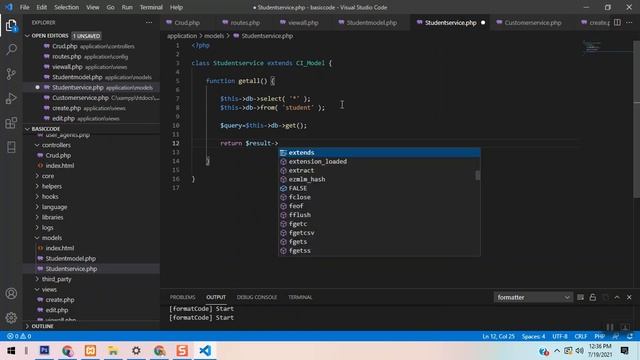Click the PHP language mode in status bar
Screen dimensions: 640x360
pyautogui.click(x=599, y=336)
